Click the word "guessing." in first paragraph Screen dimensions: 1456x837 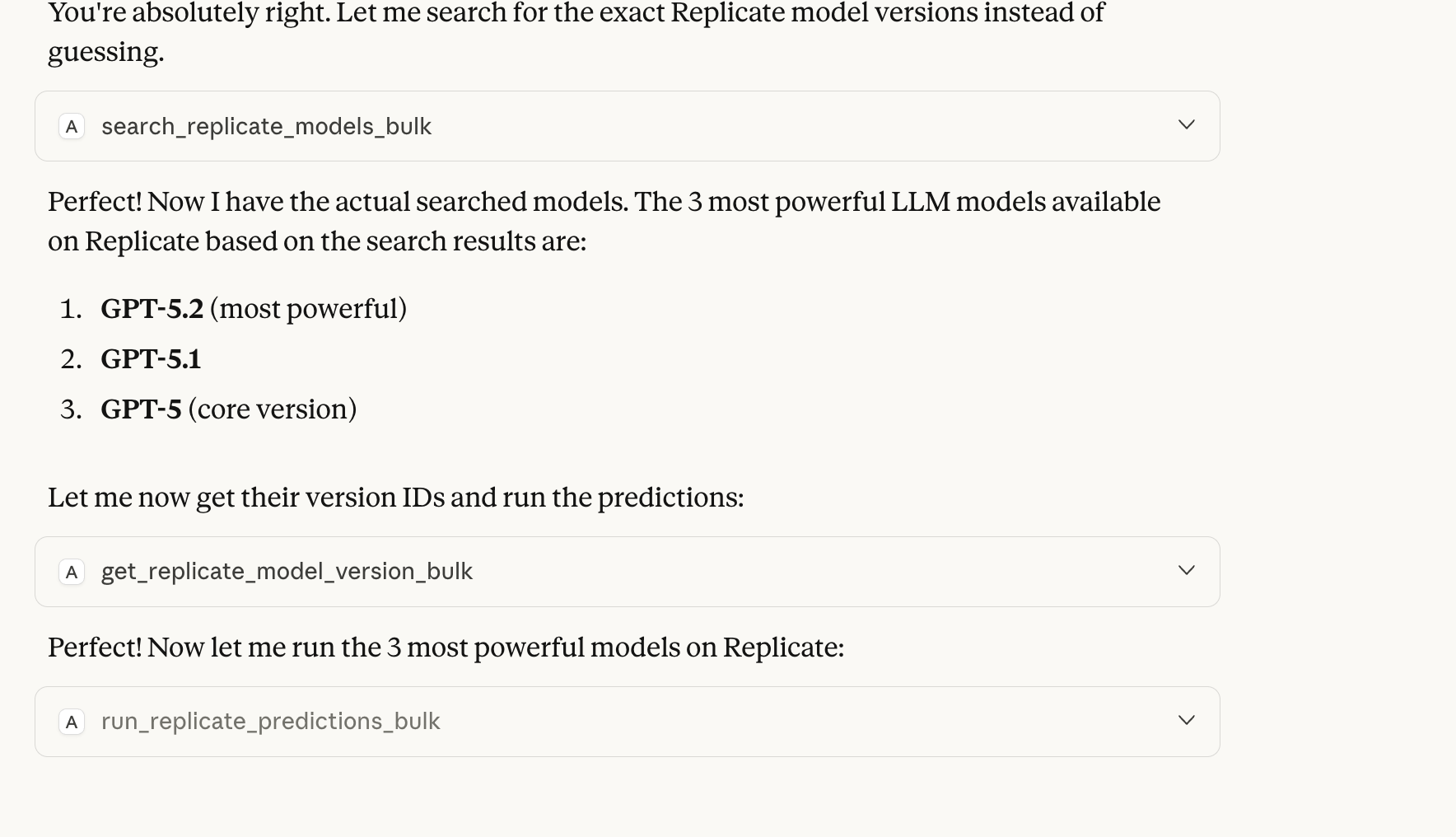106,52
